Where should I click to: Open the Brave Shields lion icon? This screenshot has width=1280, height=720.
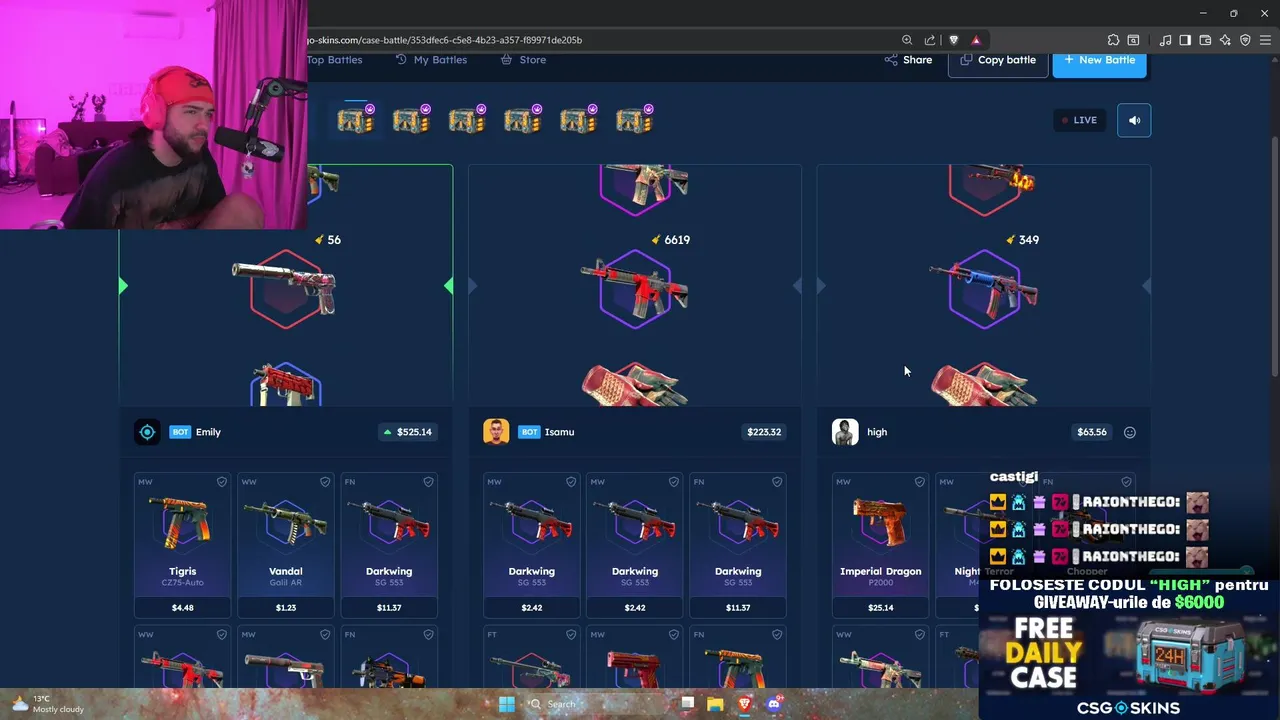(x=953, y=40)
